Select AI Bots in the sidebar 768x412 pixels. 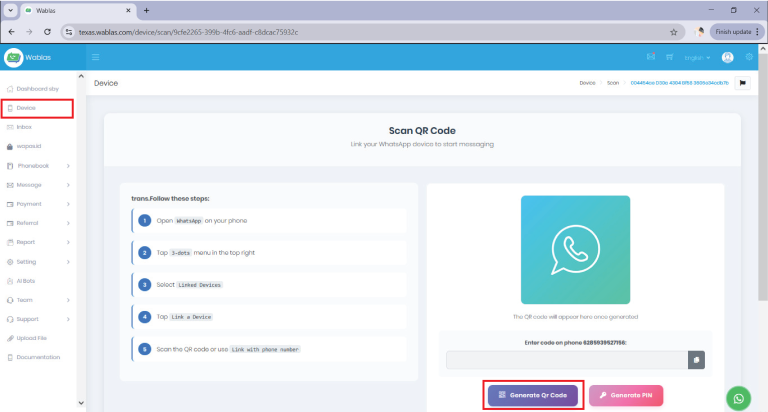(x=26, y=280)
